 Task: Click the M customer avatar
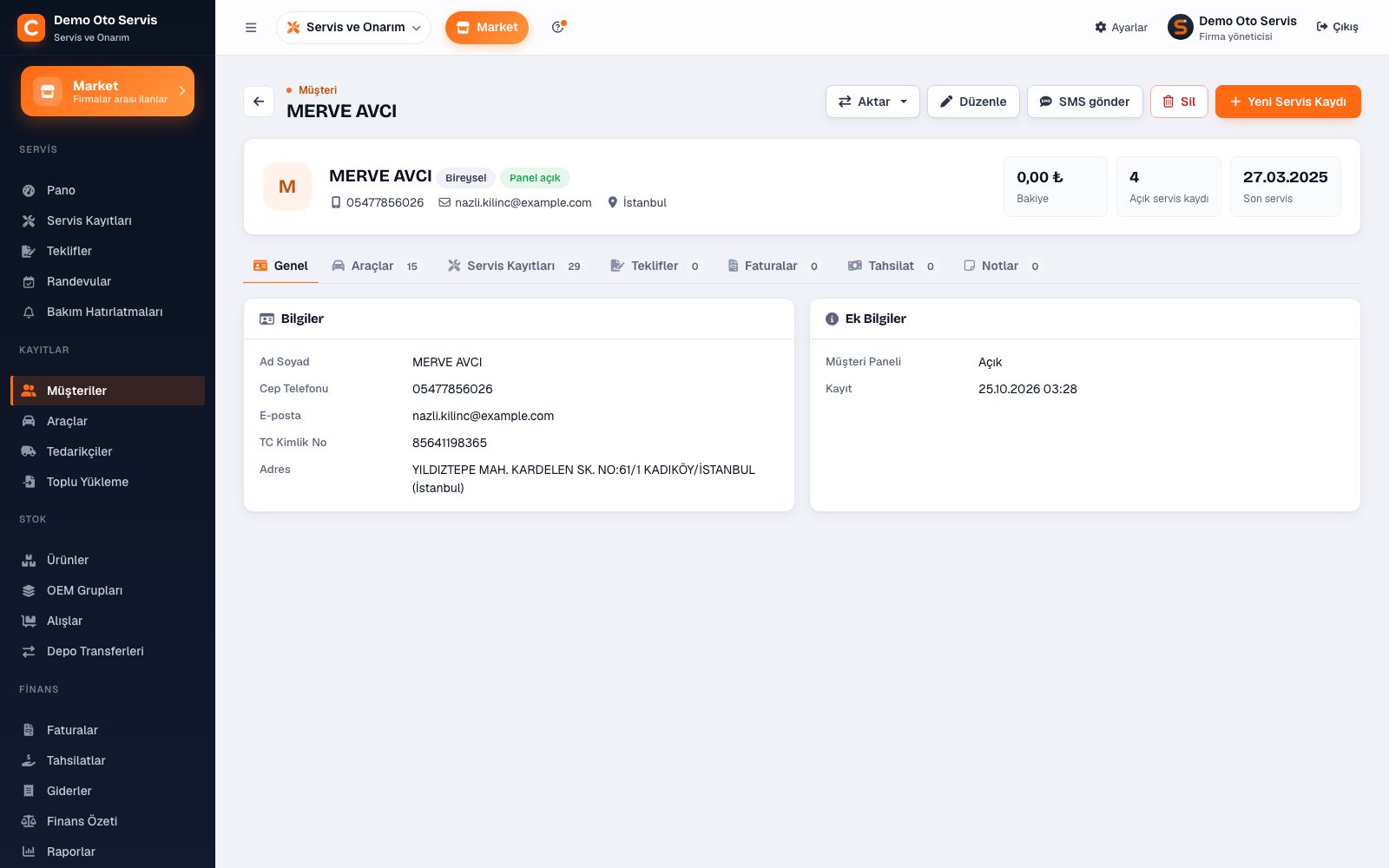(287, 187)
